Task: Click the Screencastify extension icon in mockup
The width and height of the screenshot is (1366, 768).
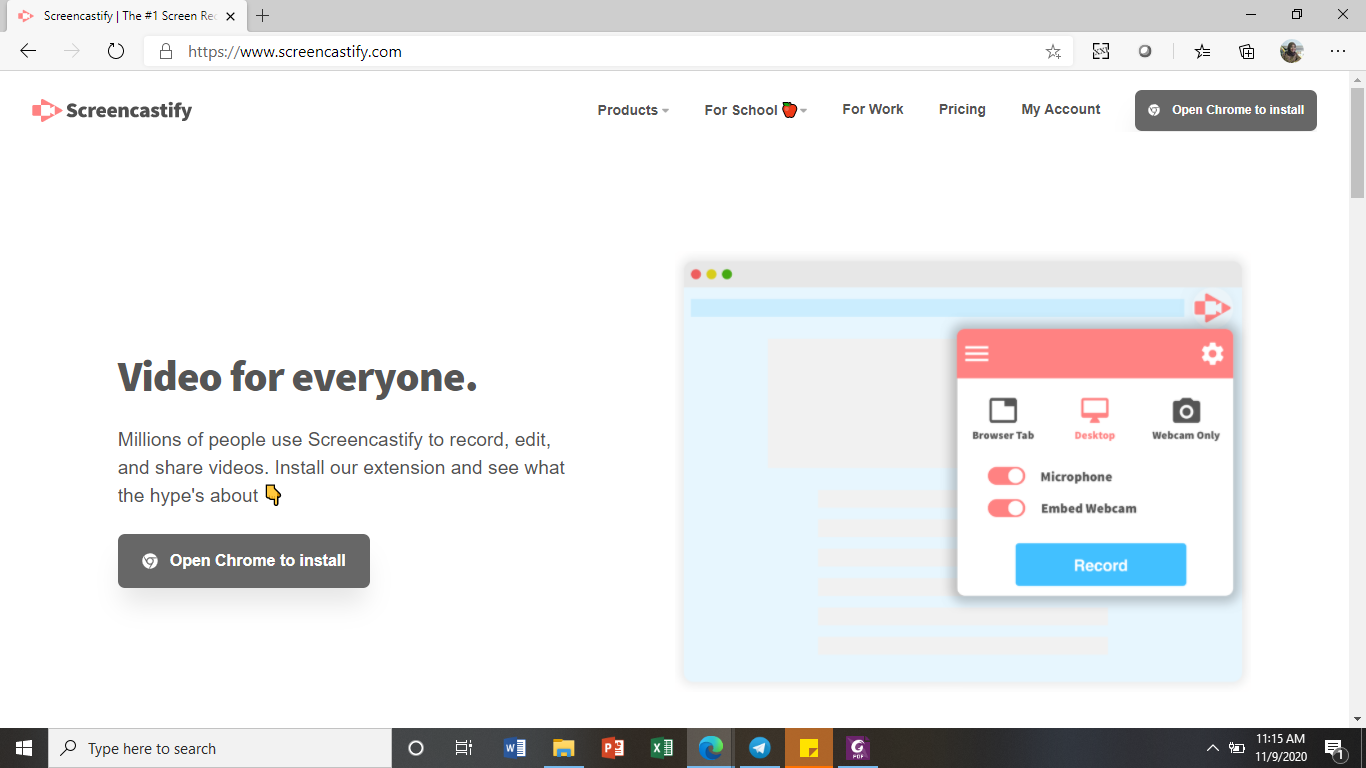Action: [1212, 307]
